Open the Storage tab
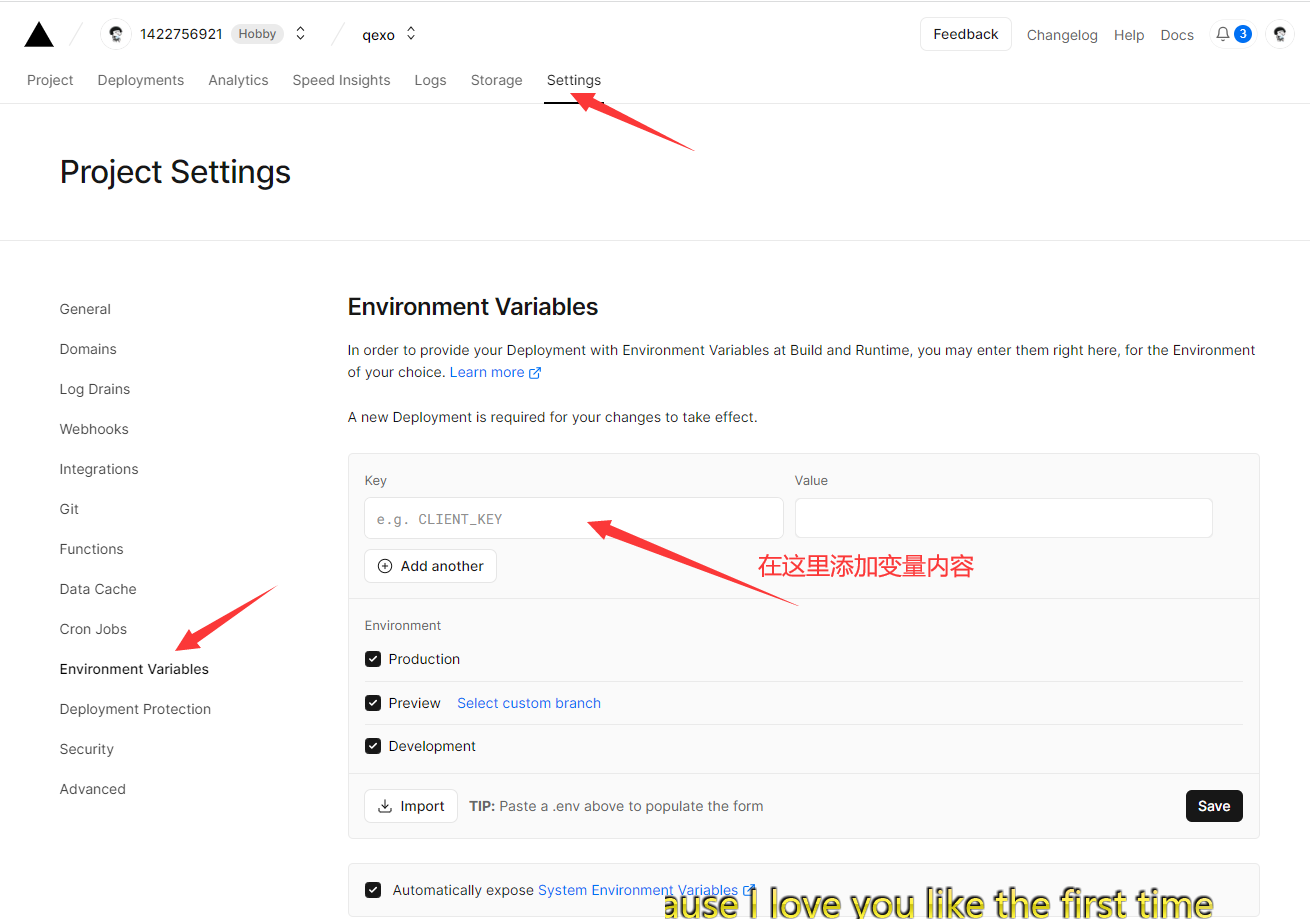 (x=496, y=80)
